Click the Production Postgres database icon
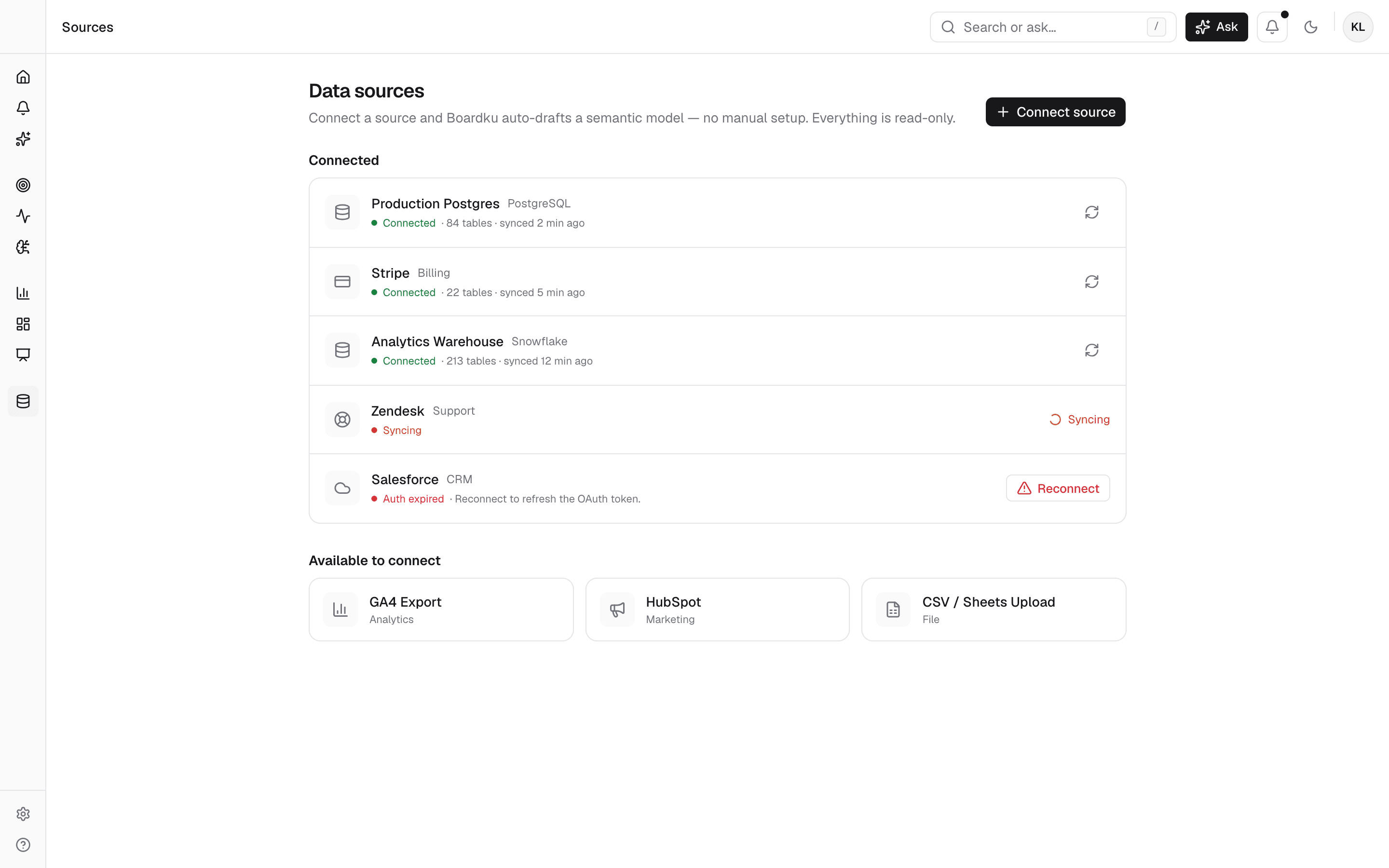This screenshot has height=868, width=1389. (342, 212)
